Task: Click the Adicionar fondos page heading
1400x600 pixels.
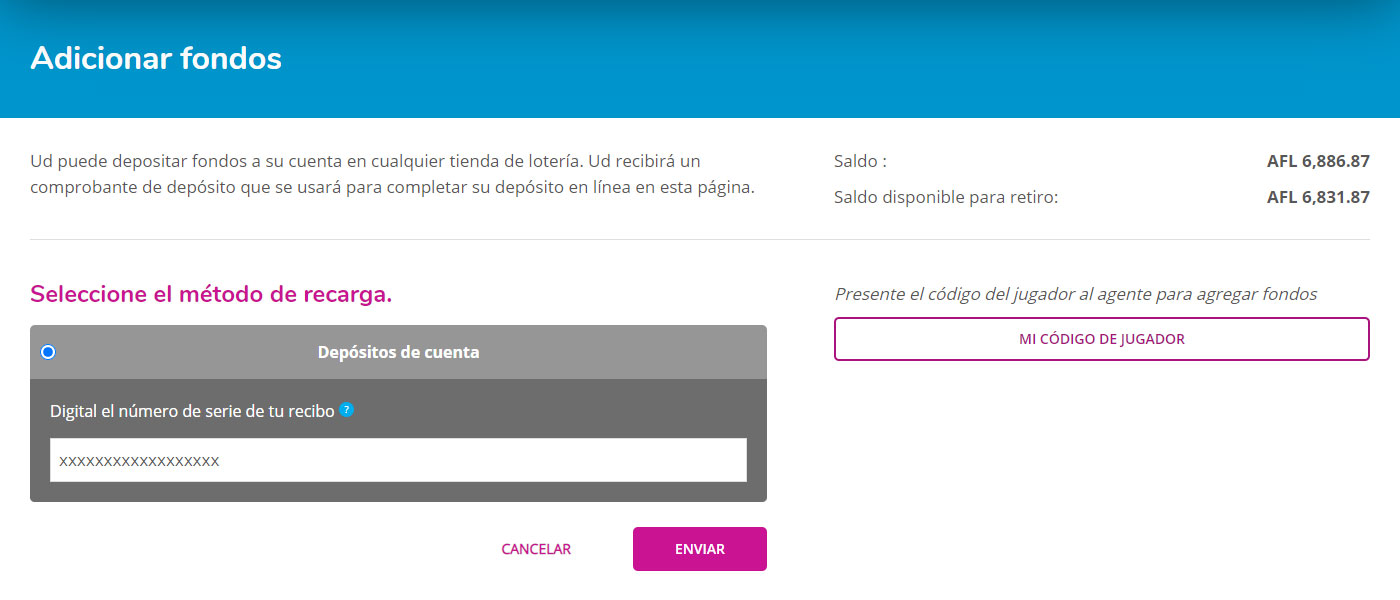Action: pos(156,58)
